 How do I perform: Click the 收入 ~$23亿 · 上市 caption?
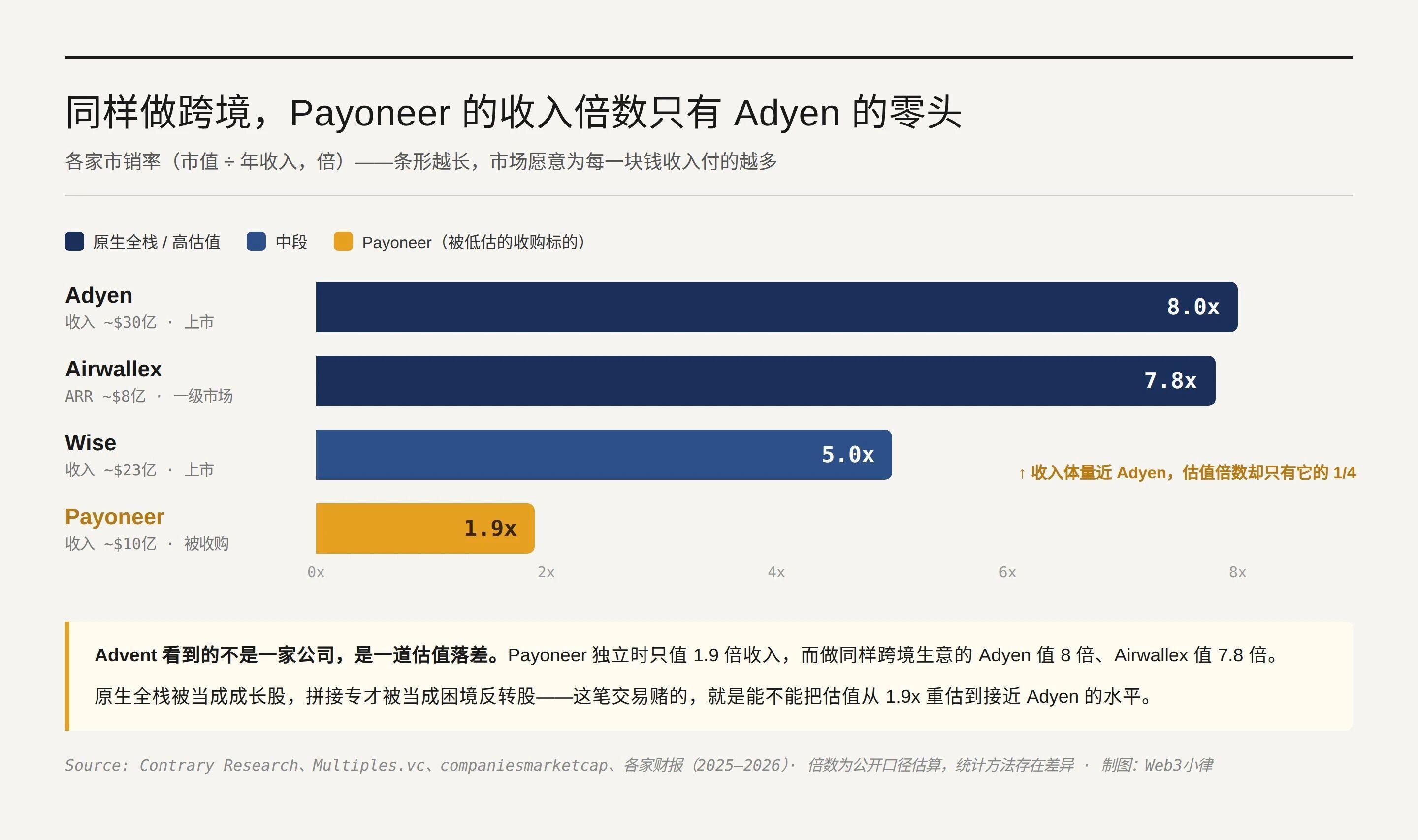point(139,470)
